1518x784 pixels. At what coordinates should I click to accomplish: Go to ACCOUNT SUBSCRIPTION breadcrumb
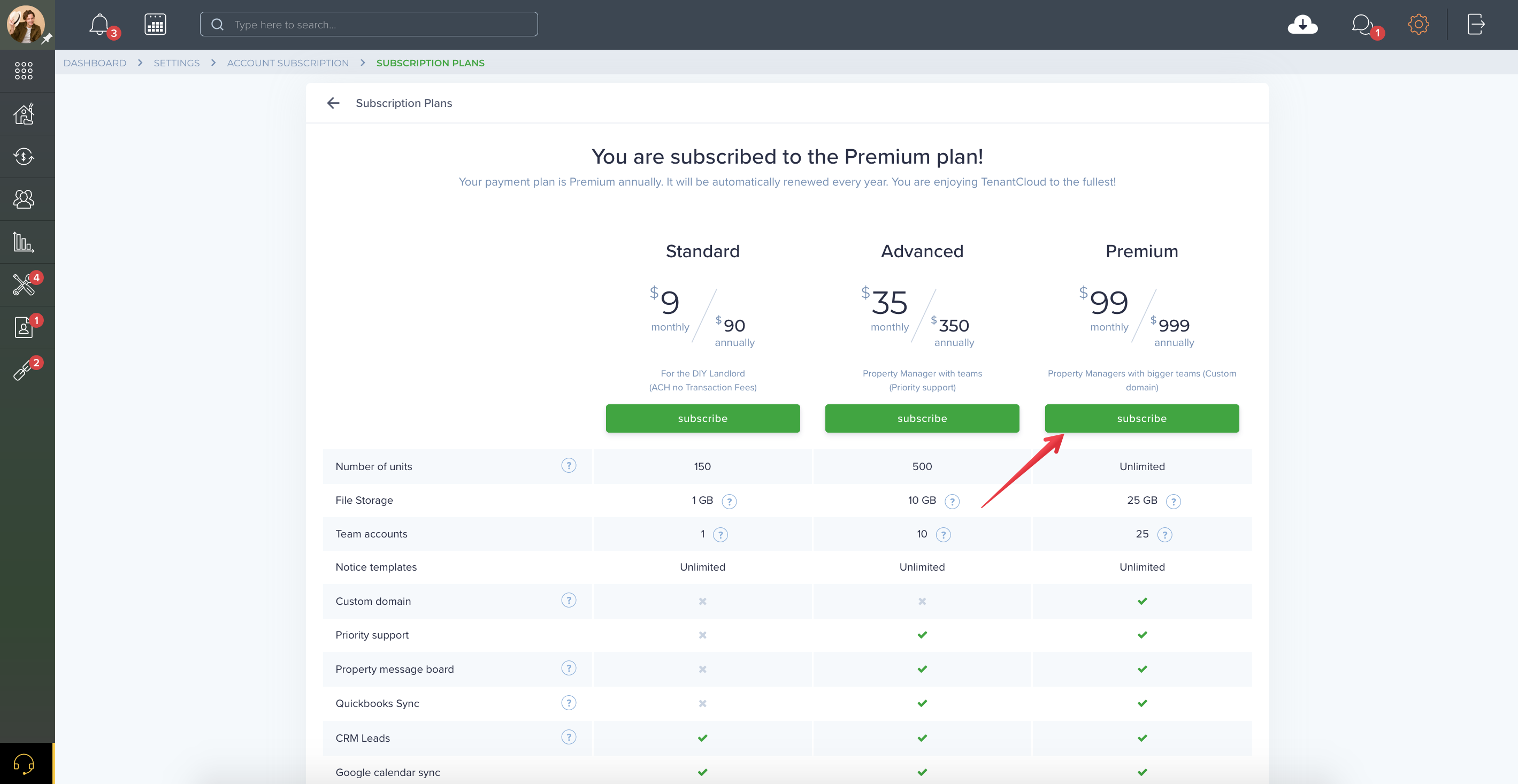click(288, 63)
